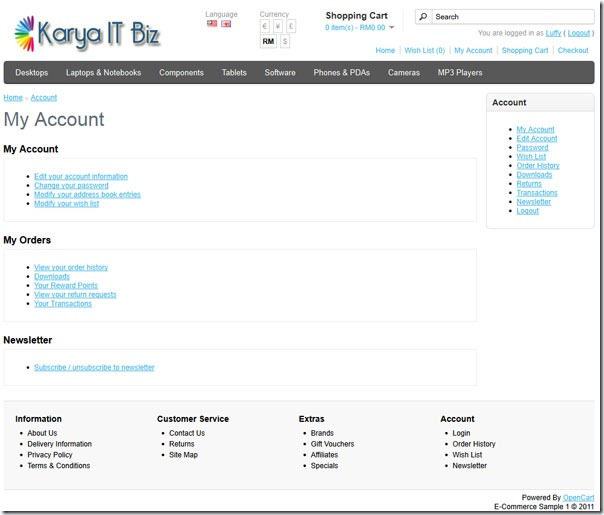Switch currency to Euro
The height and width of the screenshot is (515, 604).
(x=265, y=26)
